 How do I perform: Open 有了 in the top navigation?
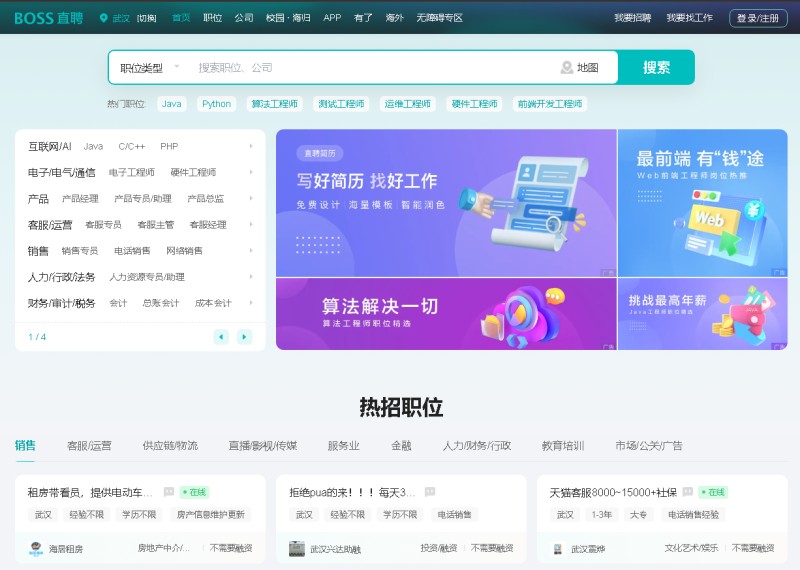coord(363,18)
